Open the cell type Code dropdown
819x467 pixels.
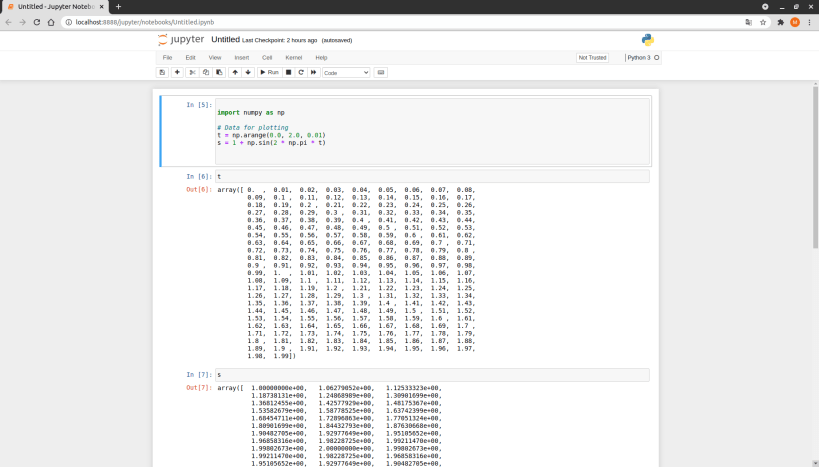click(346, 72)
